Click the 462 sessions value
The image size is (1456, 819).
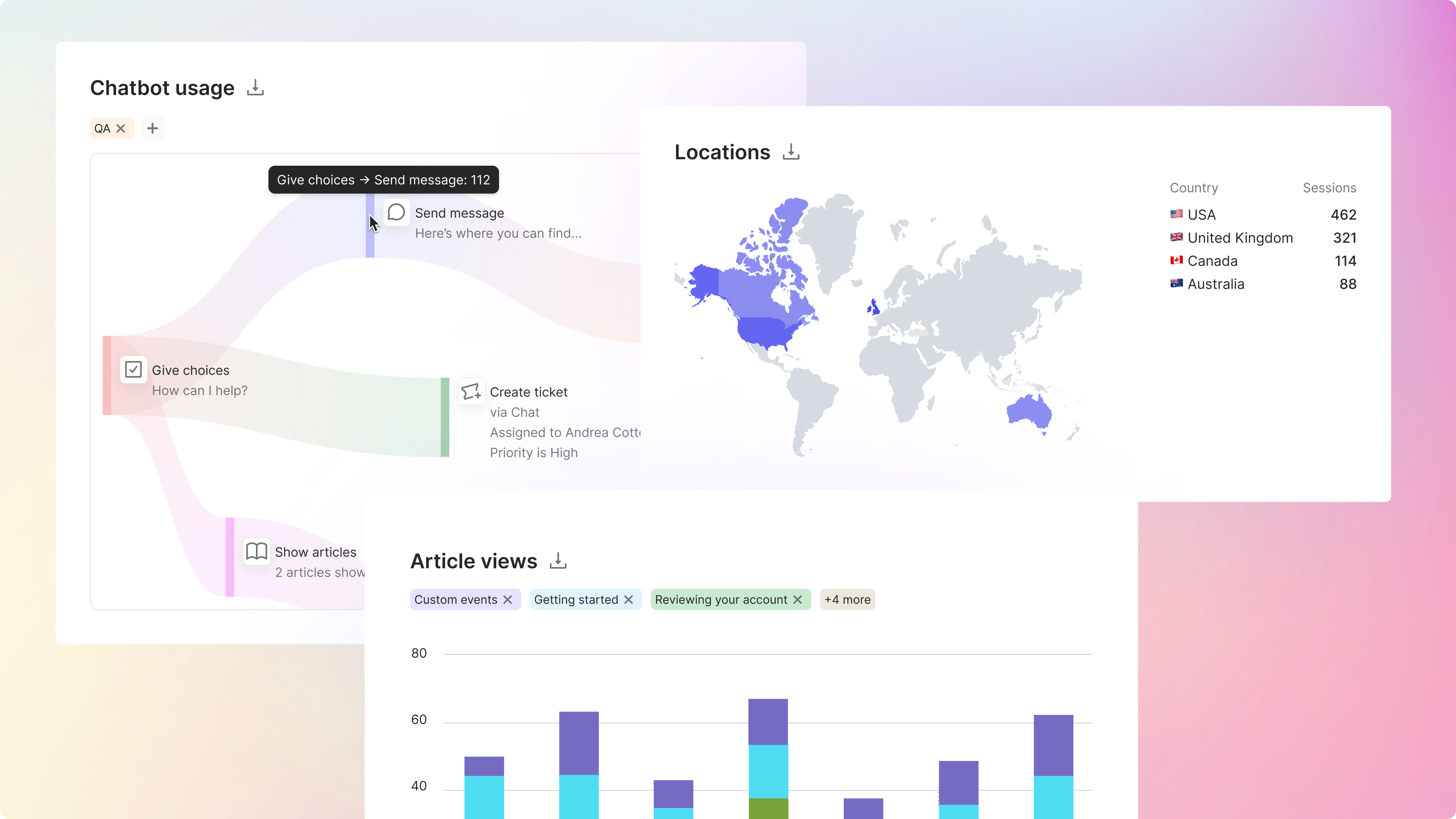click(1343, 215)
